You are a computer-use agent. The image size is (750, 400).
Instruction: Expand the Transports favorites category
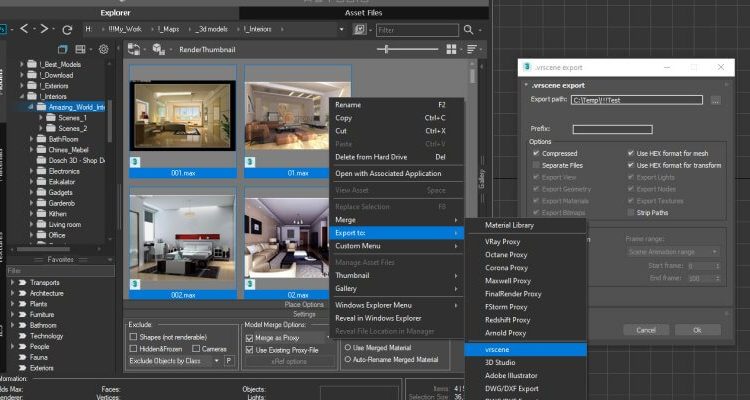pos(12,283)
